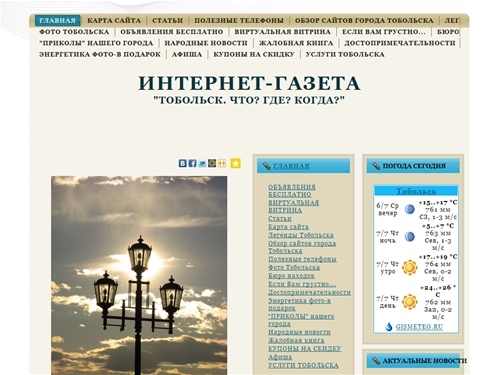This screenshot has width=500, height=375.
Task: Open sidebar link ОБЪЯВЛЕНИЯ БЕСПЛАТНО
Action: pyautogui.click(x=292, y=191)
